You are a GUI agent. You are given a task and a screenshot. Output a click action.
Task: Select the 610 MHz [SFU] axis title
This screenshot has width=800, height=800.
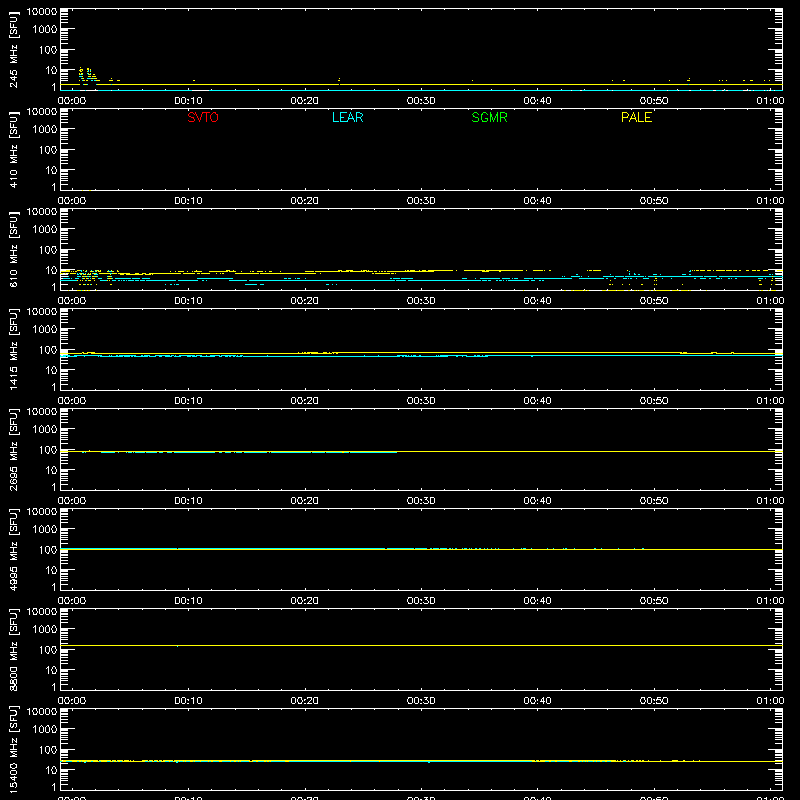[x=13, y=249]
